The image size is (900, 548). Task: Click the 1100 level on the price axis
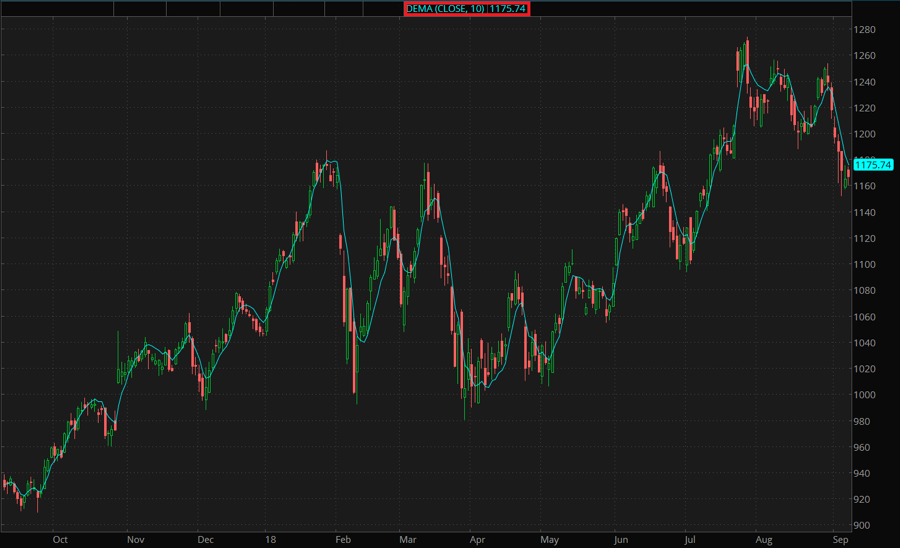click(x=864, y=265)
